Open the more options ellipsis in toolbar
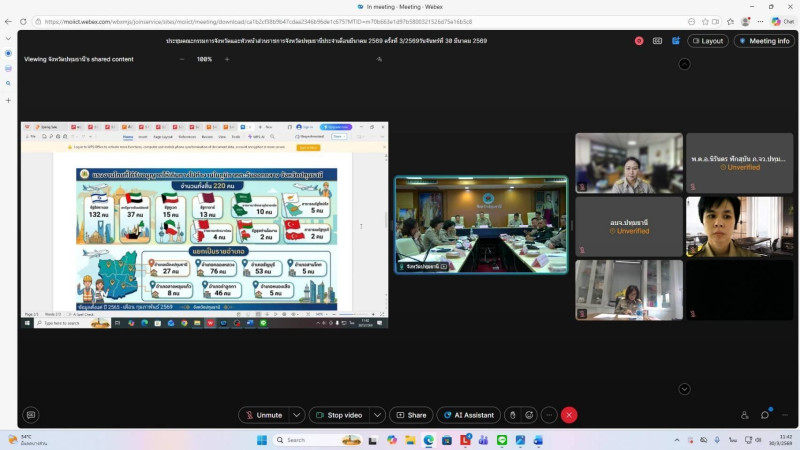Viewport: 800px width, 450px height. click(x=549, y=415)
